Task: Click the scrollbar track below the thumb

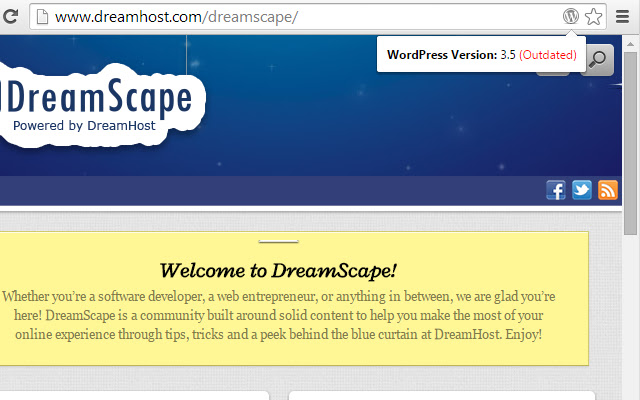Action: coord(630,316)
